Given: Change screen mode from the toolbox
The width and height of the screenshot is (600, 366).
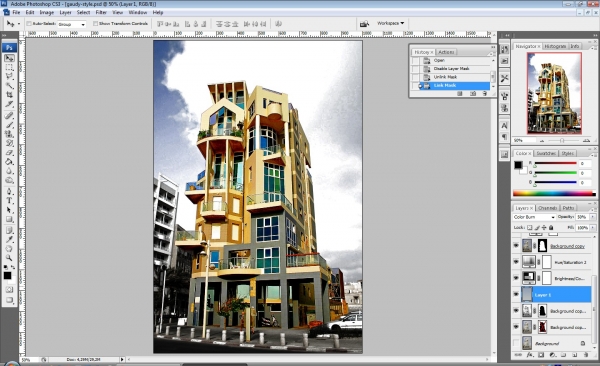Looking at the screenshot, I should (10, 300).
